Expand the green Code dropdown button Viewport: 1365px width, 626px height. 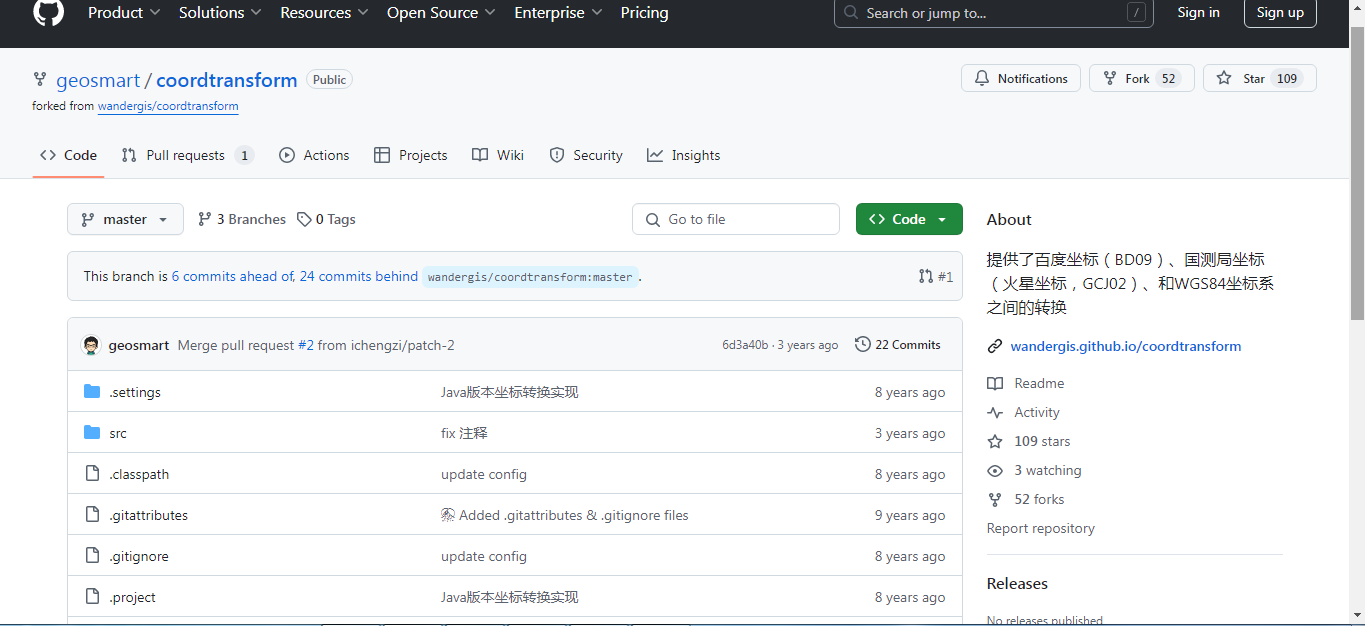[909, 219]
